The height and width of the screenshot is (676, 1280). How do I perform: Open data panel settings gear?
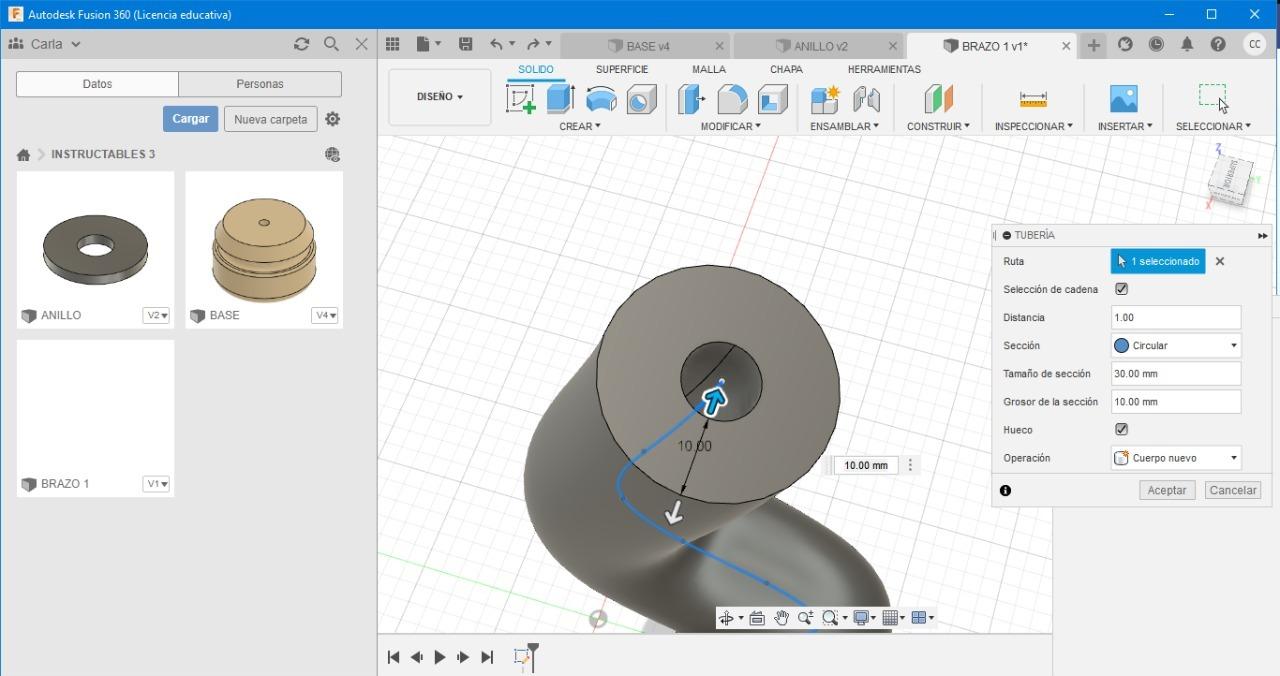point(333,119)
